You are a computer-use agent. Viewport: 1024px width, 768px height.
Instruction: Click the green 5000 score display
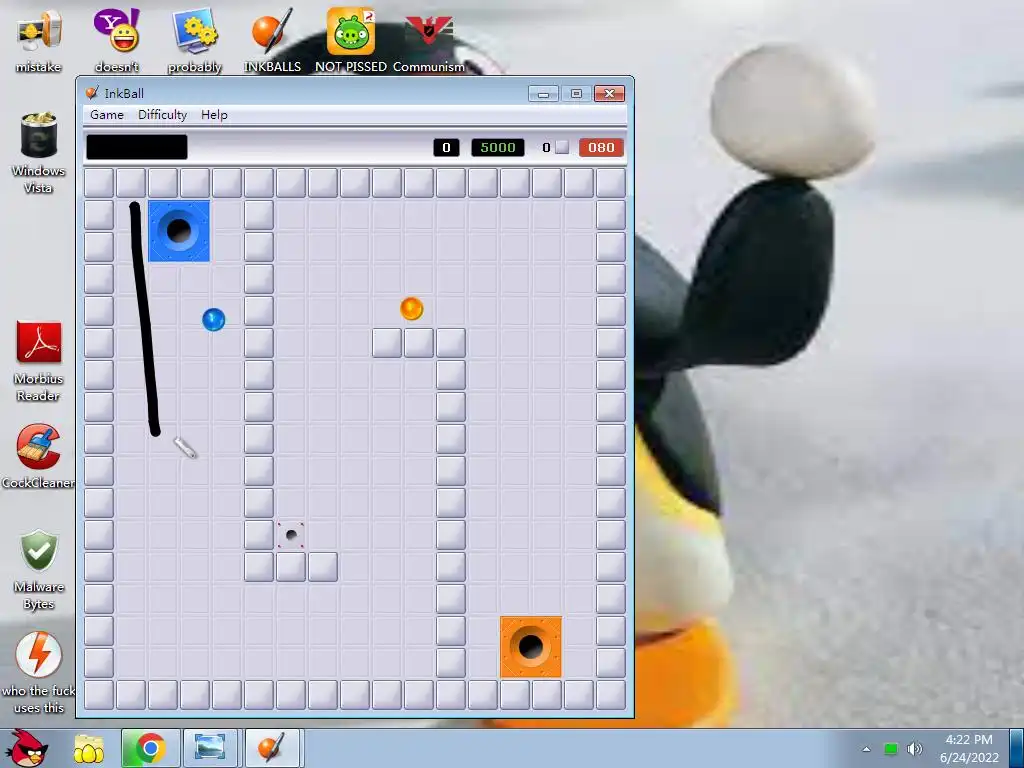click(x=498, y=148)
